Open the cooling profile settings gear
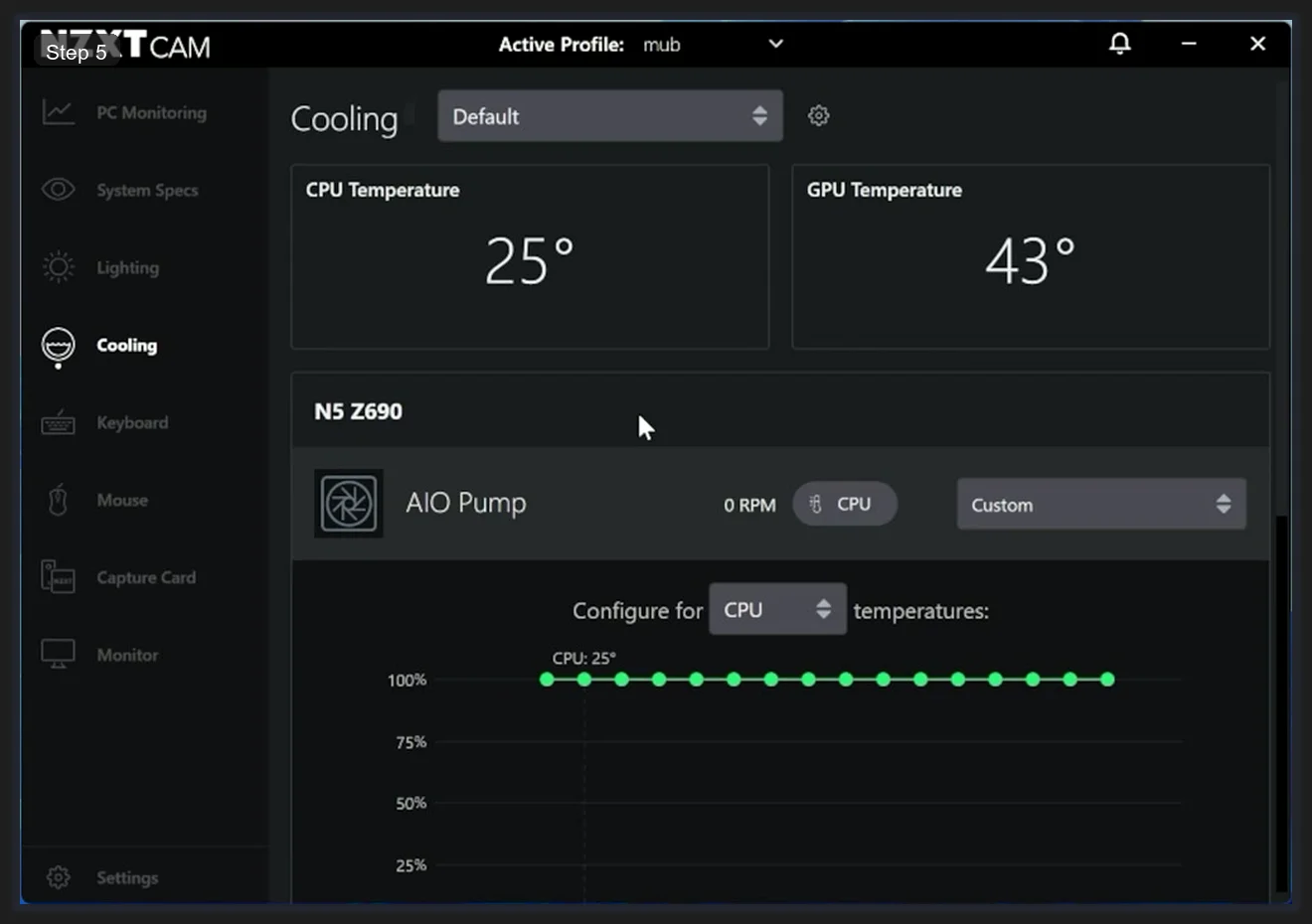The image size is (1312, 924). click(x=818, y=115)
